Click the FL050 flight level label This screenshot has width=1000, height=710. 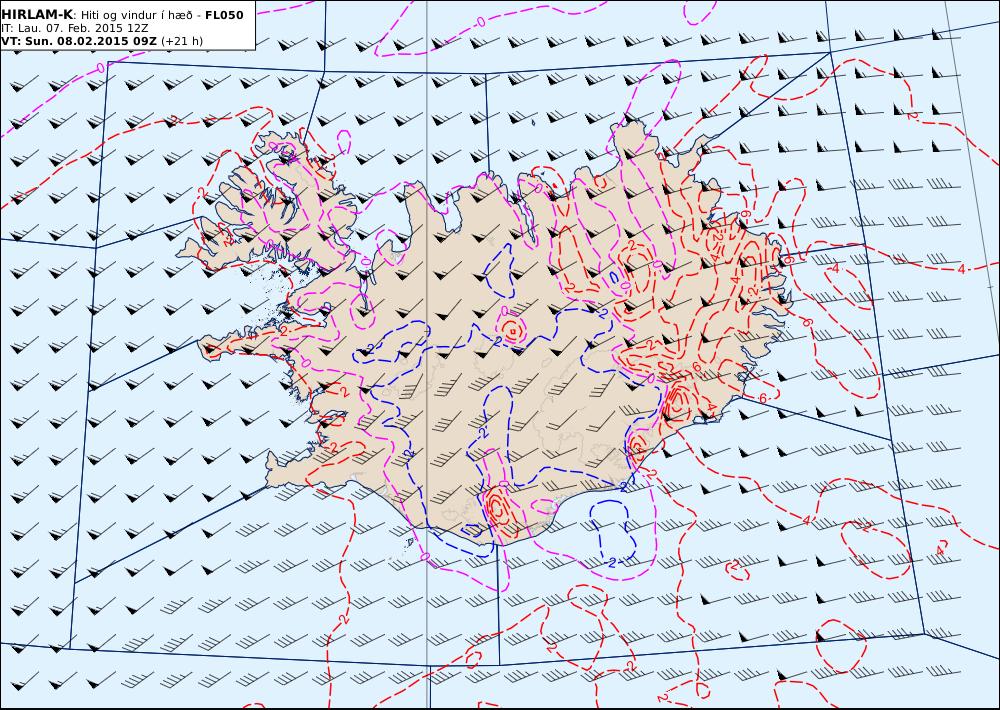[x=224, y=15]
